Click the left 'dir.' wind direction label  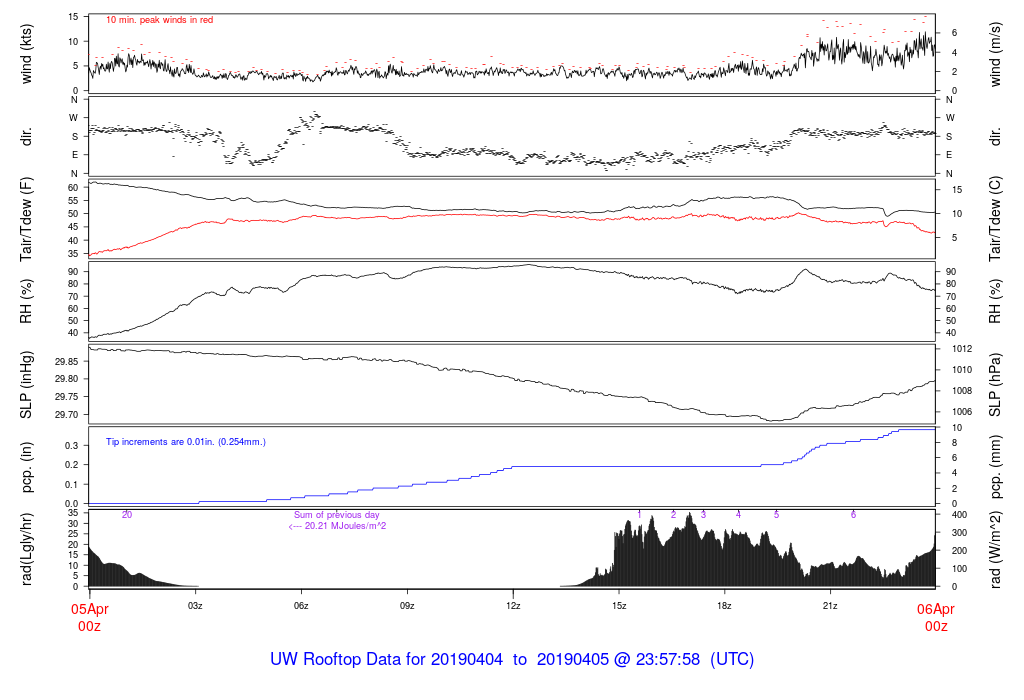(26, 137)
